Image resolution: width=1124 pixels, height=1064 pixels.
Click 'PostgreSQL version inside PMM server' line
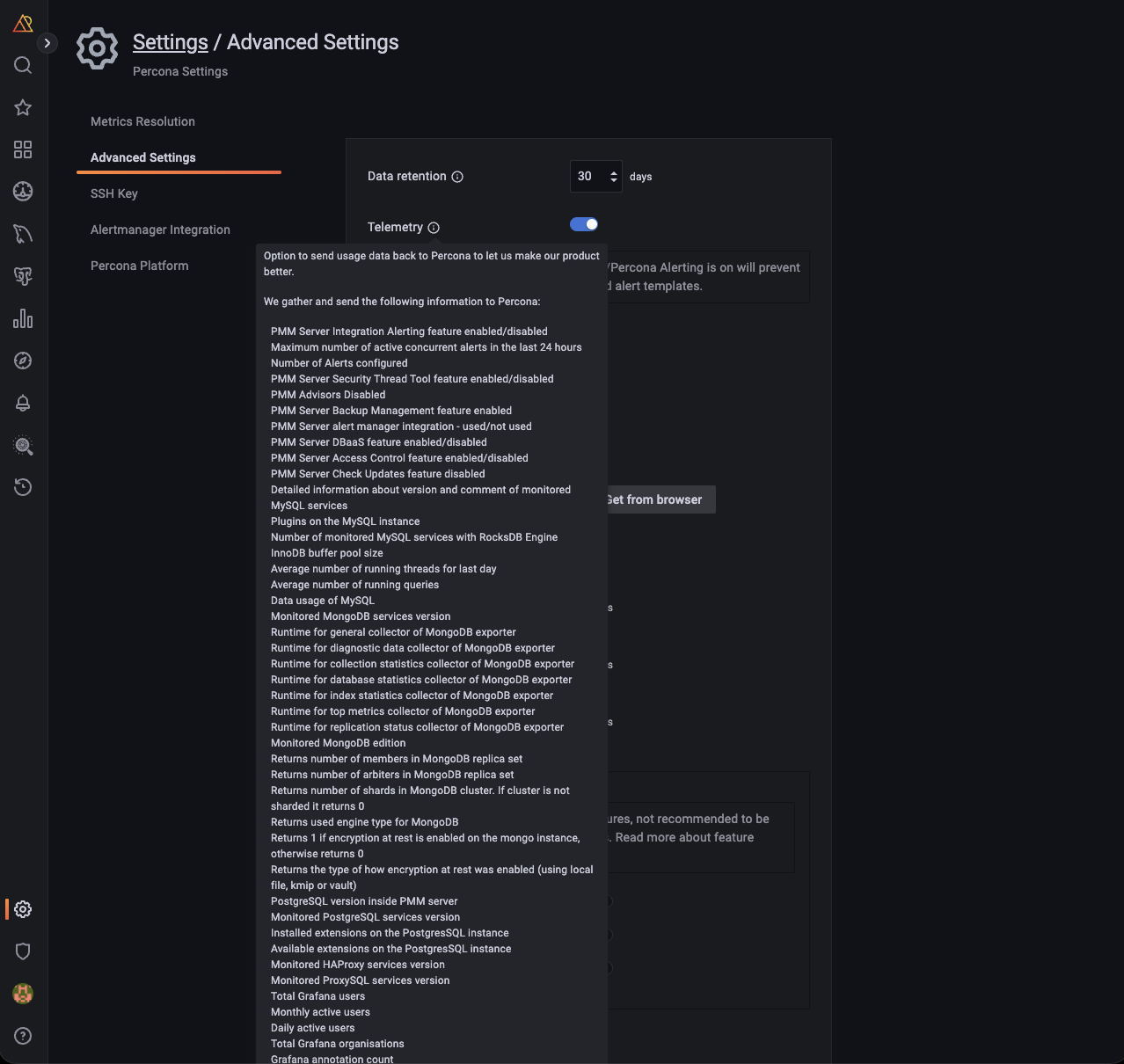coord(364,901)
